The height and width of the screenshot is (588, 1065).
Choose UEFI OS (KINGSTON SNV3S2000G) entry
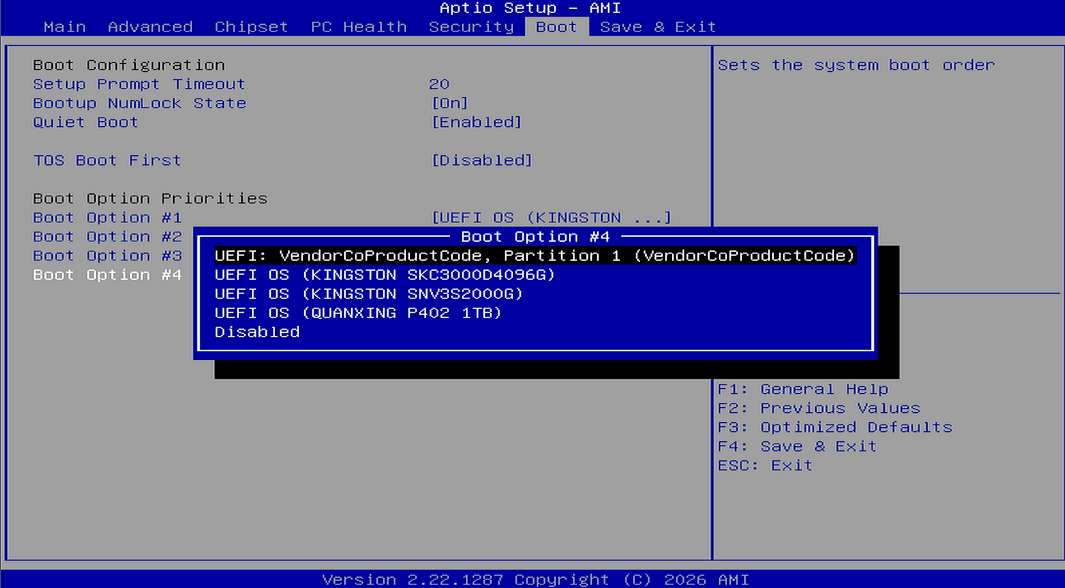[x=369, y=294]
